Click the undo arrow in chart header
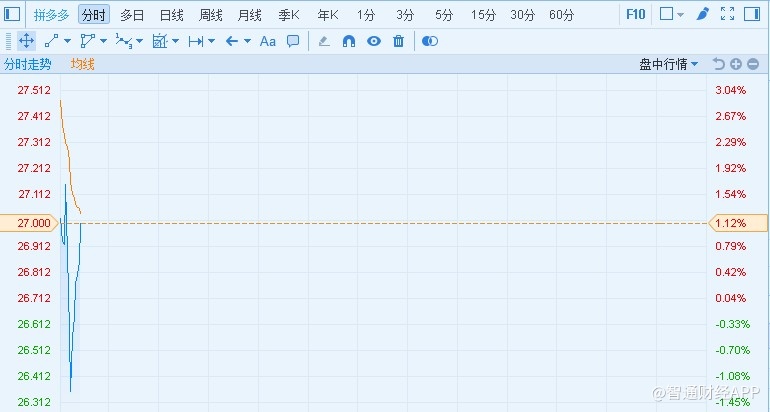 719,64
